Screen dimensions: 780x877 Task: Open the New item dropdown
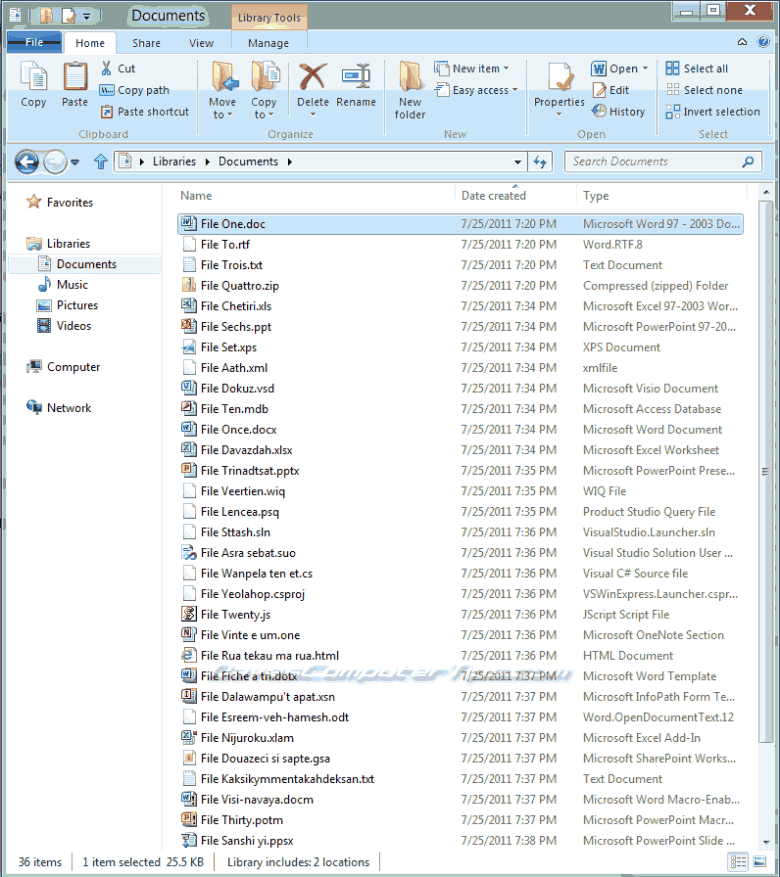point(506,69)
